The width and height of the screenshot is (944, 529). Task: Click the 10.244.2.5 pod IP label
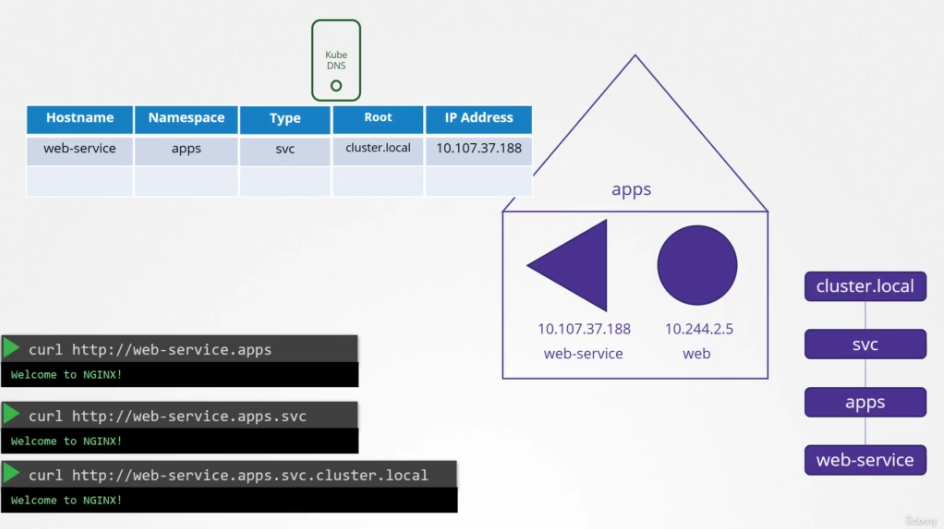click(699, 329)
